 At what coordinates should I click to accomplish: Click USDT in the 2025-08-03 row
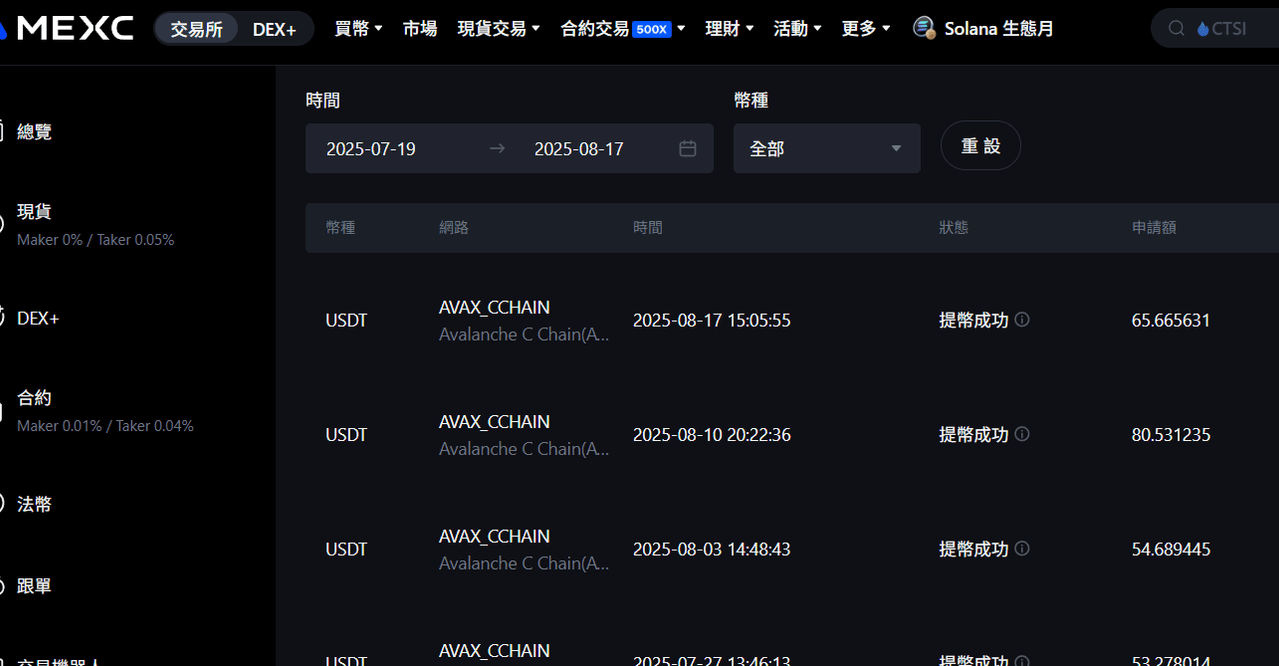[346, 549]
